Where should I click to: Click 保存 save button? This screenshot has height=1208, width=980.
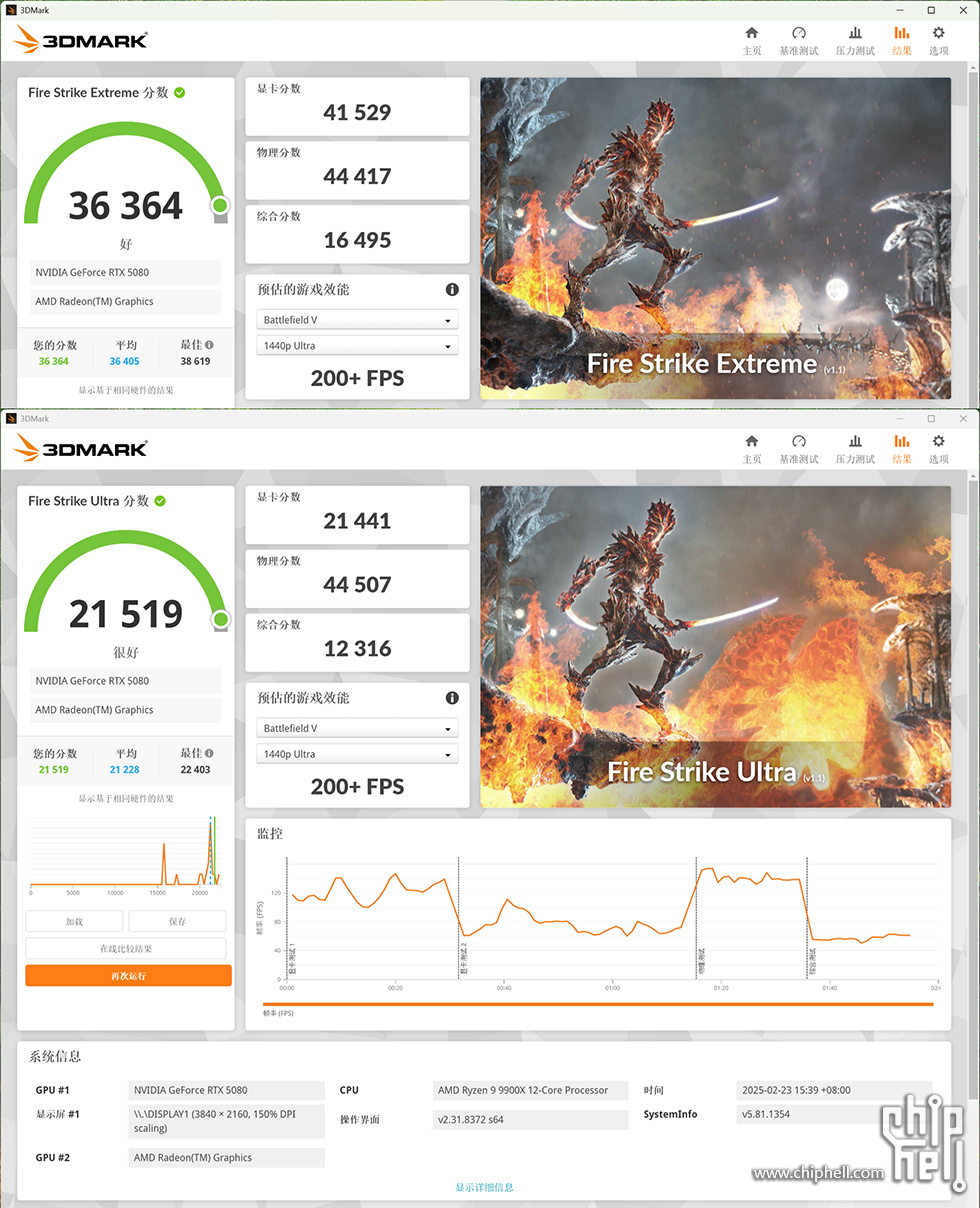pos(177,921)
